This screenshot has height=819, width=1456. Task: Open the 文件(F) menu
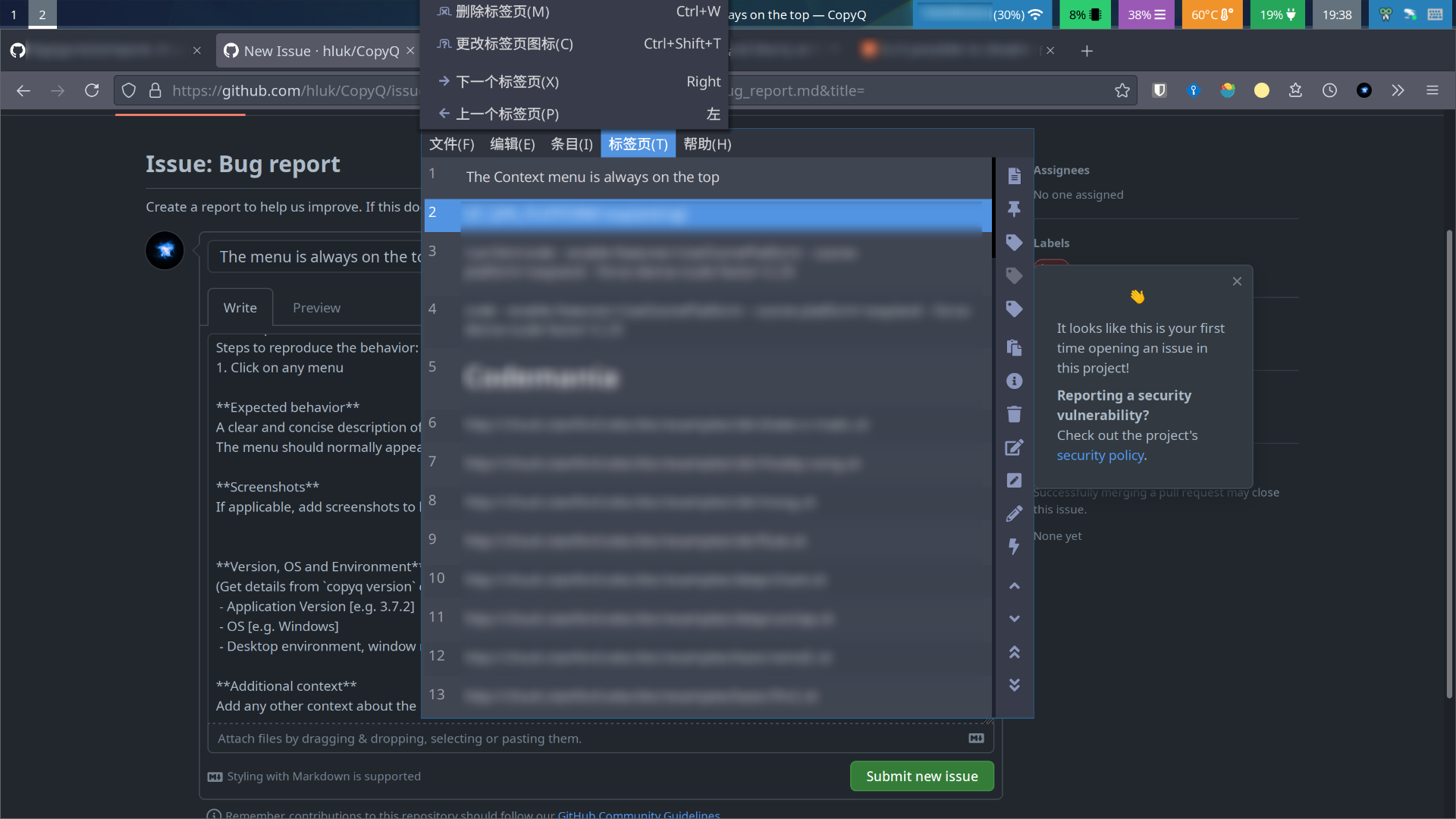[x=451, y=144]
